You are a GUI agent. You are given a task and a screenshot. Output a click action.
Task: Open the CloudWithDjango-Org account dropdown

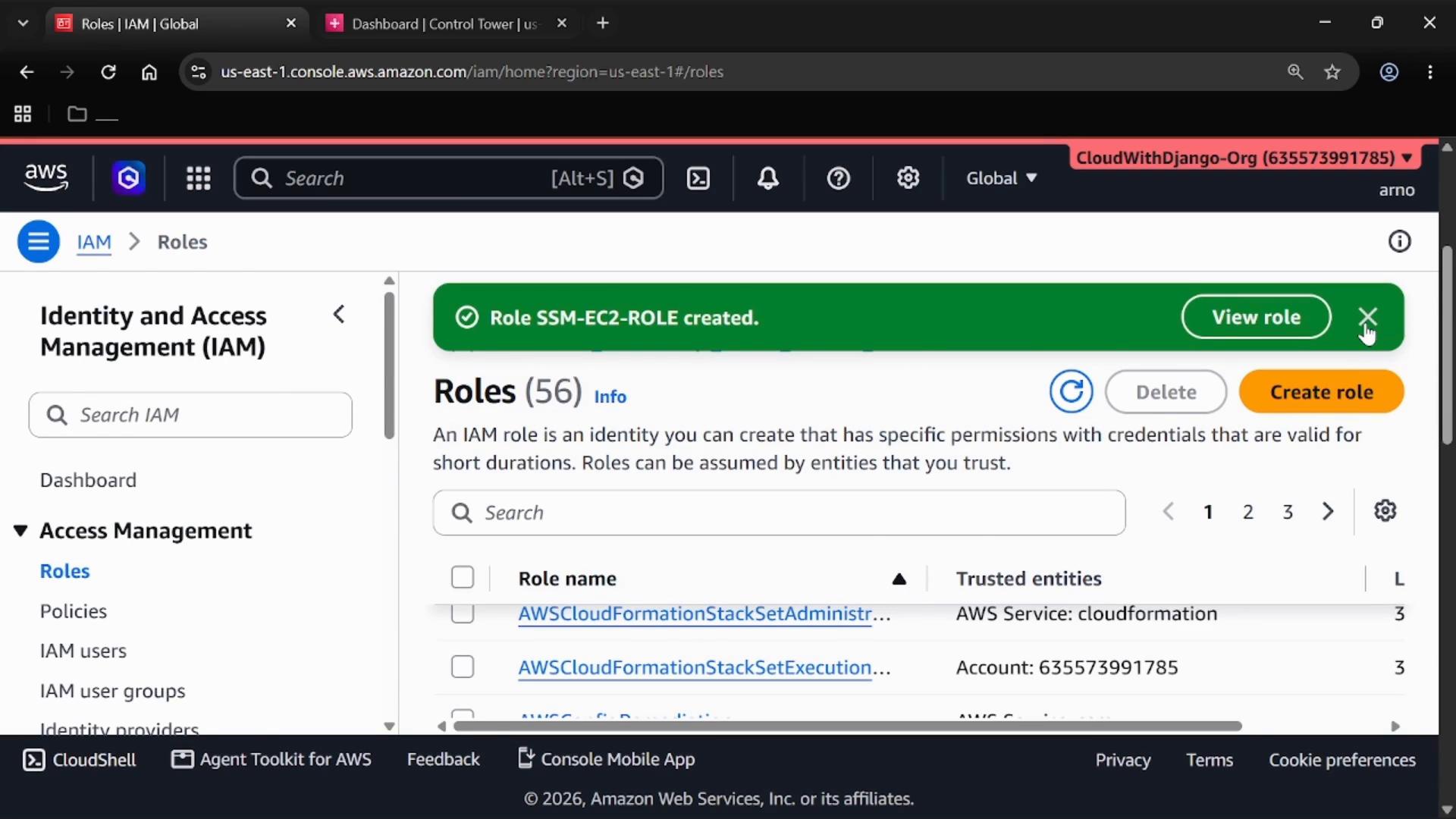click(1244, 158)
